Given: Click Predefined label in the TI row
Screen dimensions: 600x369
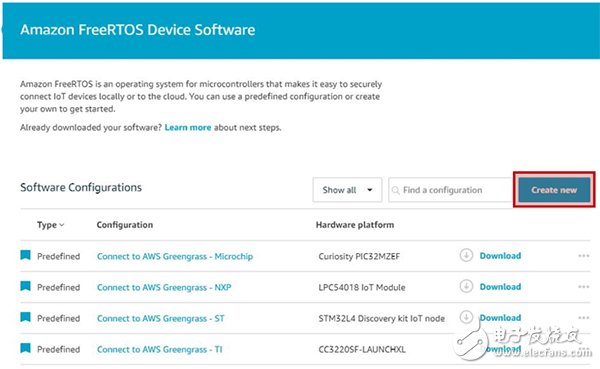Looking at the screenshot, I should pos(59,349).
